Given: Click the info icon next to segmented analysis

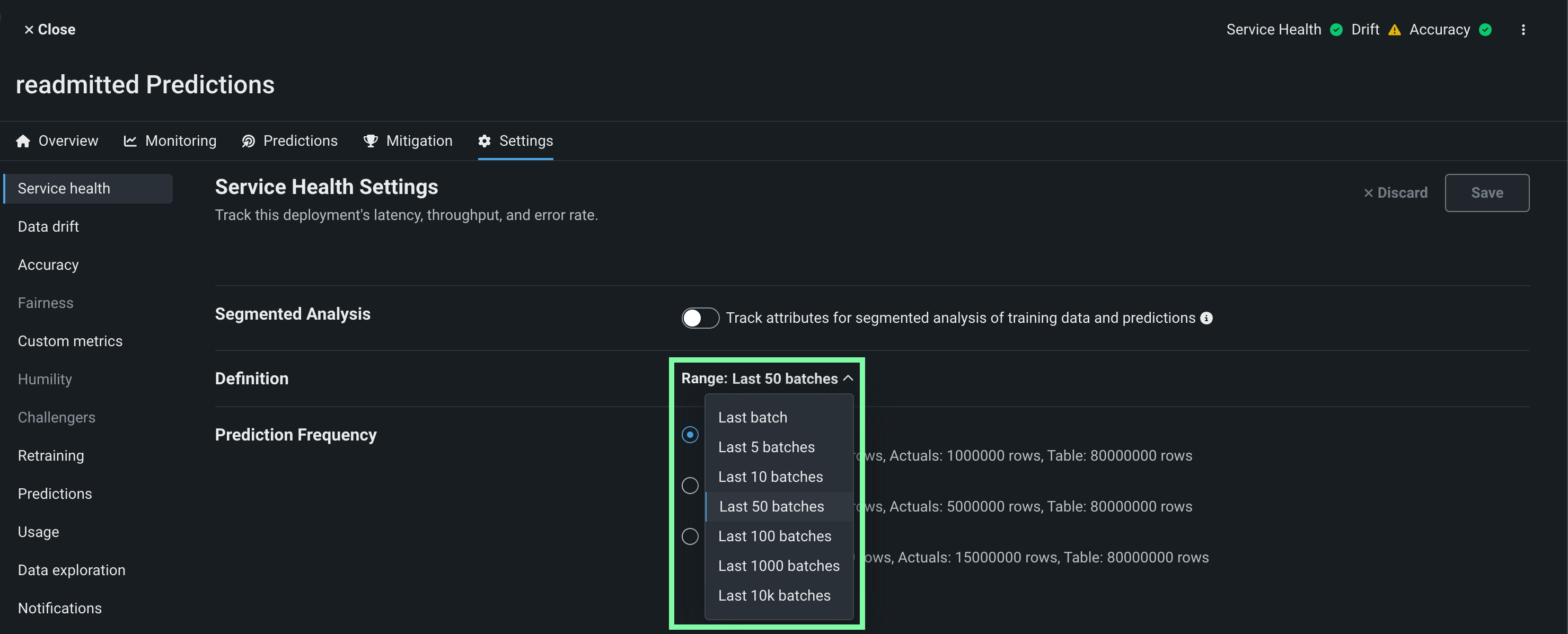Looking at the screenshot, I should tap(1206, 318).
